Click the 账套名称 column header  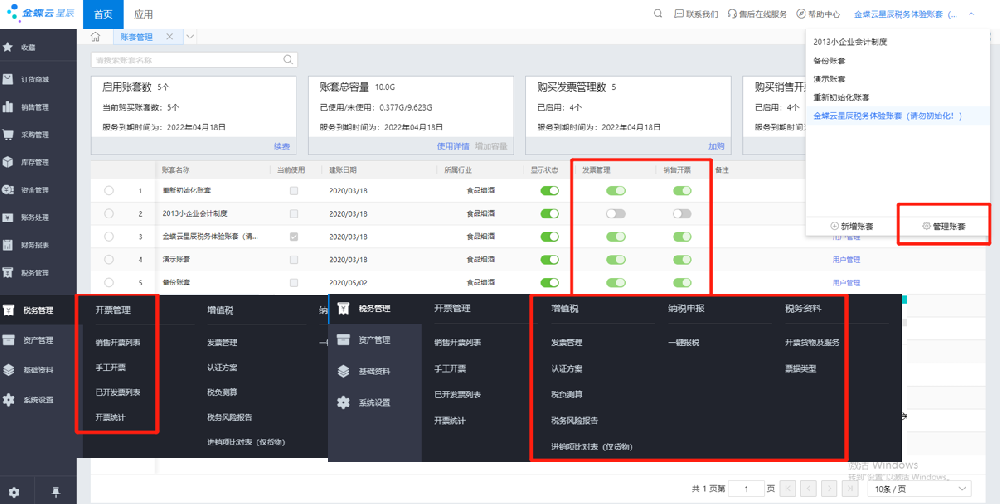pos(175,170)
